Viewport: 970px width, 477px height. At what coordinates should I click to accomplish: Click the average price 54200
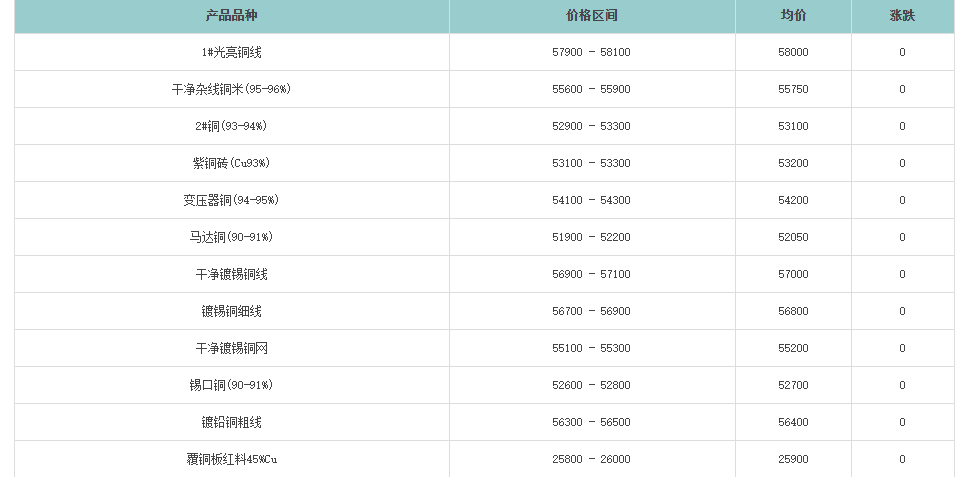point(793,200)
